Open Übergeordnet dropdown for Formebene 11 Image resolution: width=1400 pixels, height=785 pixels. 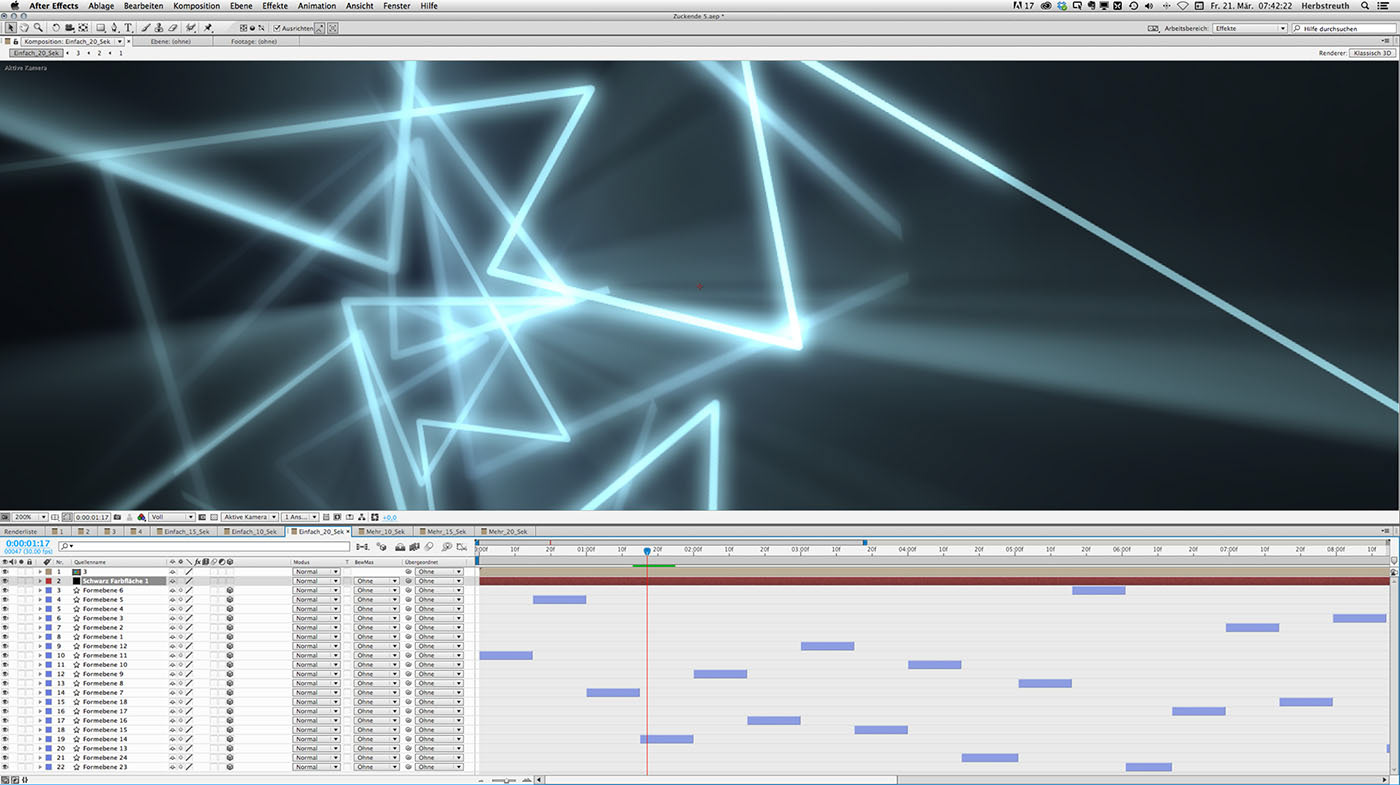click(440, 655)
